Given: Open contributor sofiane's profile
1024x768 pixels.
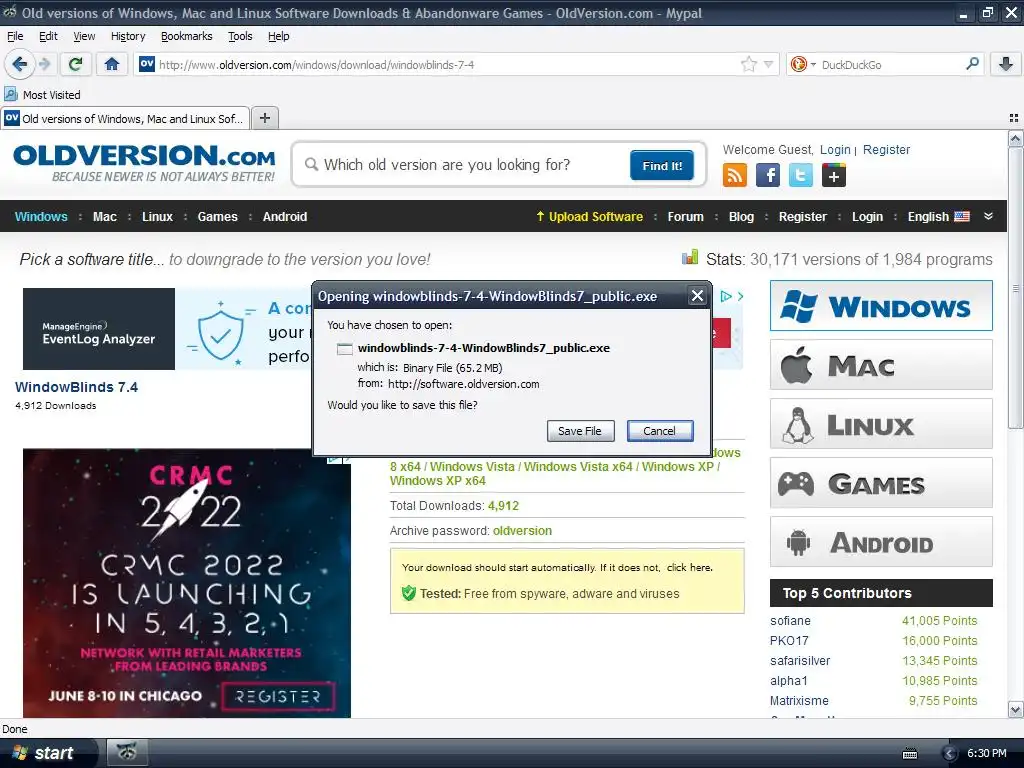Looking at the screenshot, I should pos(790,620).
